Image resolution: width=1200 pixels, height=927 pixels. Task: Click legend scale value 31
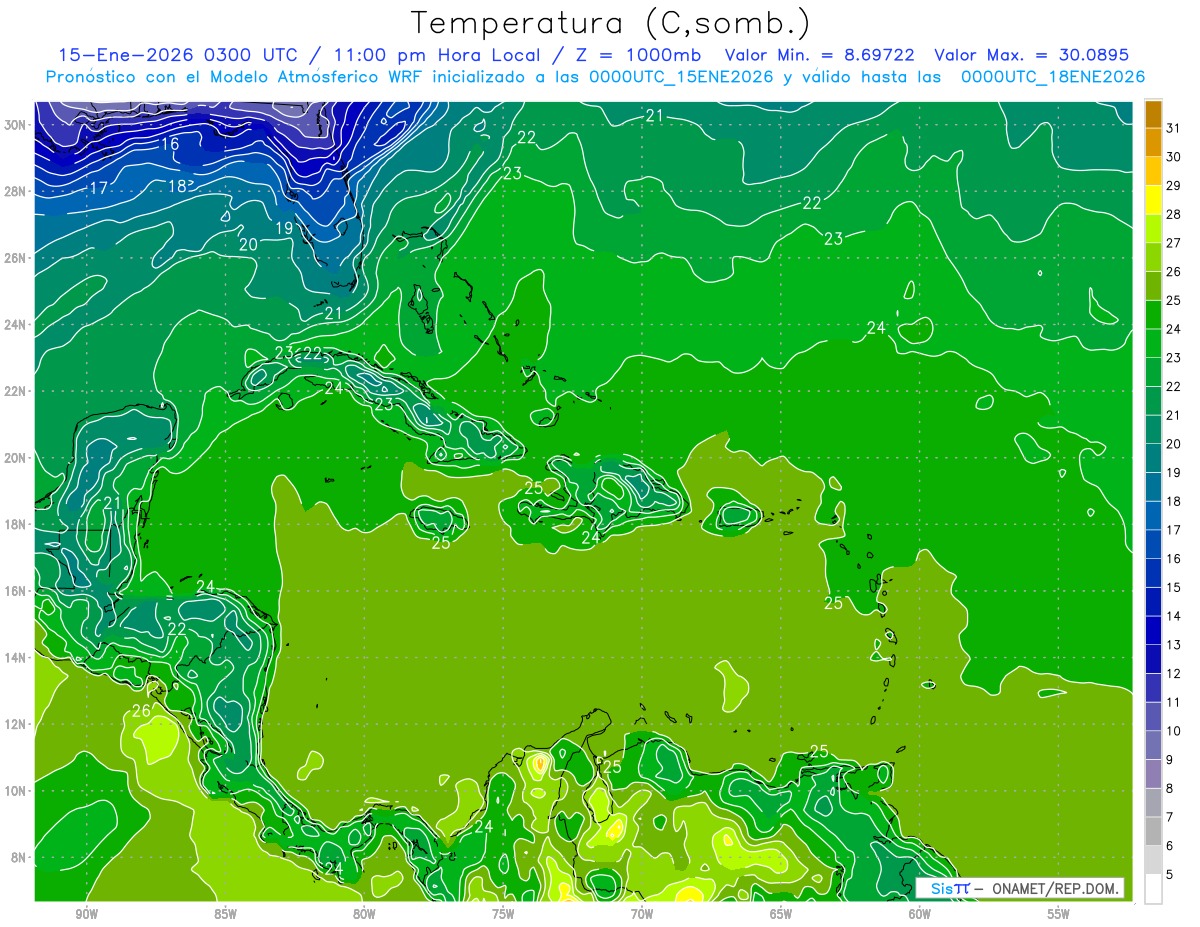click(x=1173, y=128)
